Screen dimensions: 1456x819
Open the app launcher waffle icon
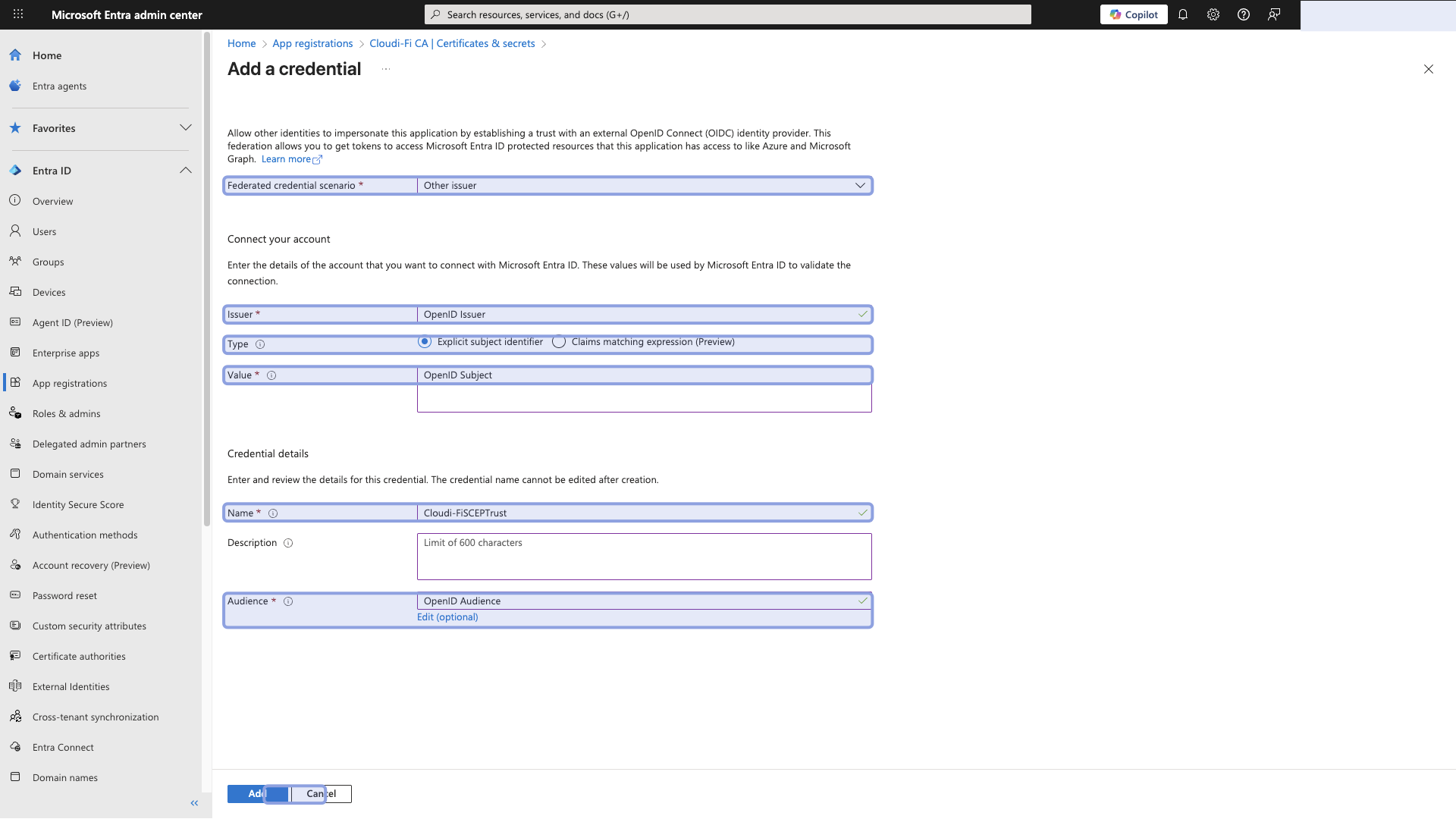pyautogui.click(x=18, y=14)
